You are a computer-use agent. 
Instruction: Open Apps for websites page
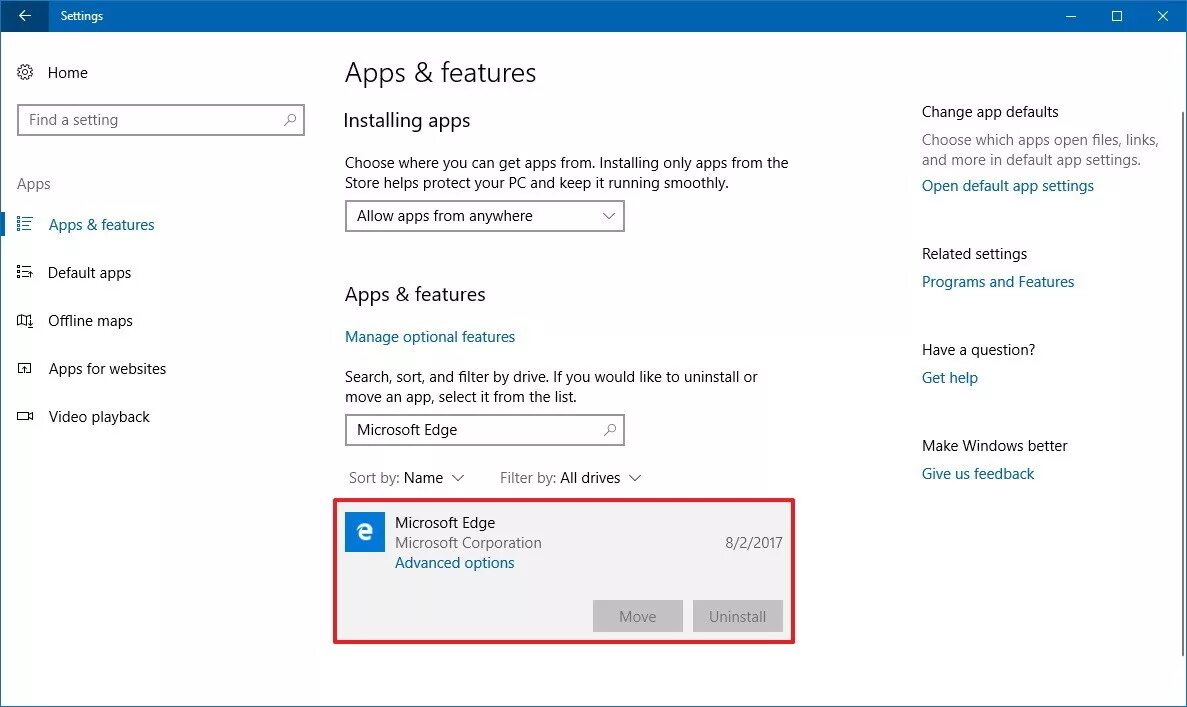107,369
